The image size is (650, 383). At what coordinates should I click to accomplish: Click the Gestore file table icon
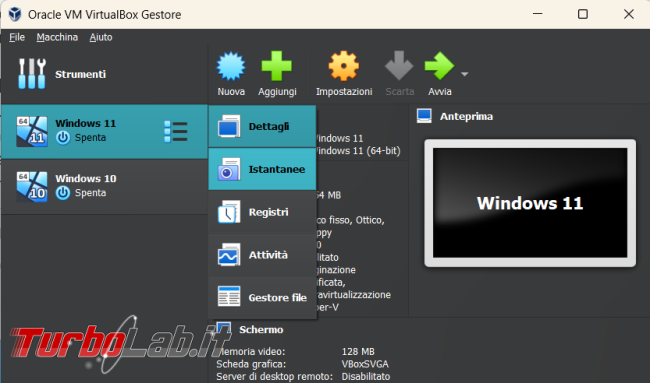tap(229, 296)
